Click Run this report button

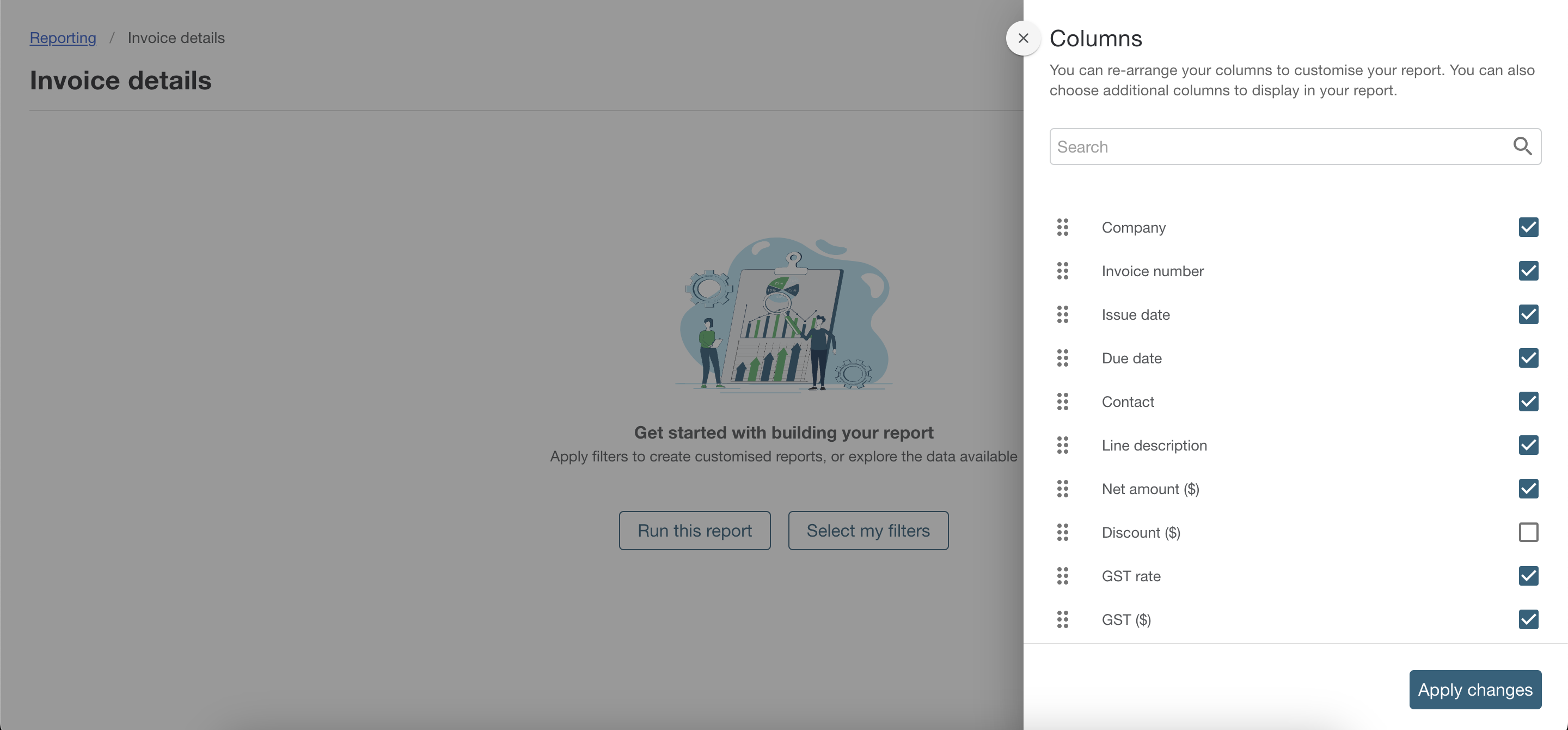point(695,530)
